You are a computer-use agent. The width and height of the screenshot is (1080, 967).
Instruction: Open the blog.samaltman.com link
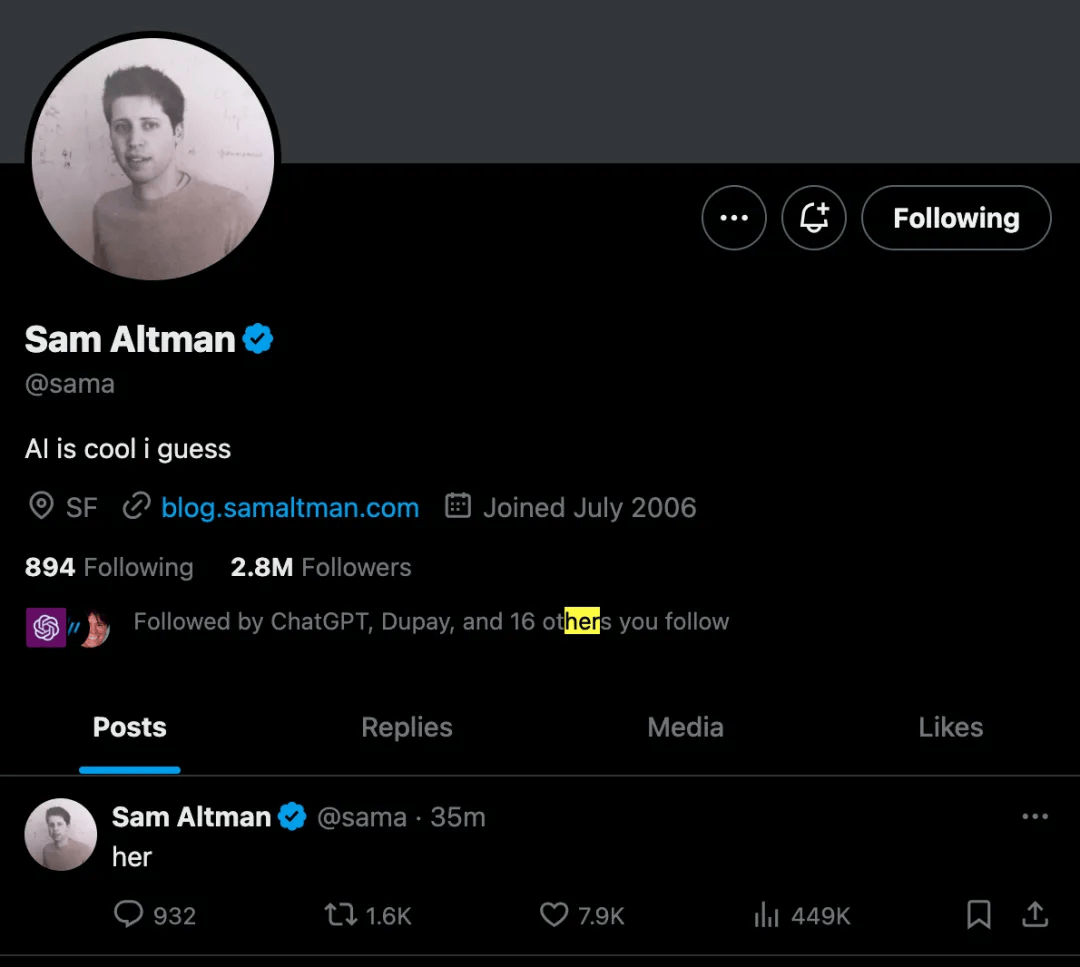pyautogui.click(x=290, y=507)
